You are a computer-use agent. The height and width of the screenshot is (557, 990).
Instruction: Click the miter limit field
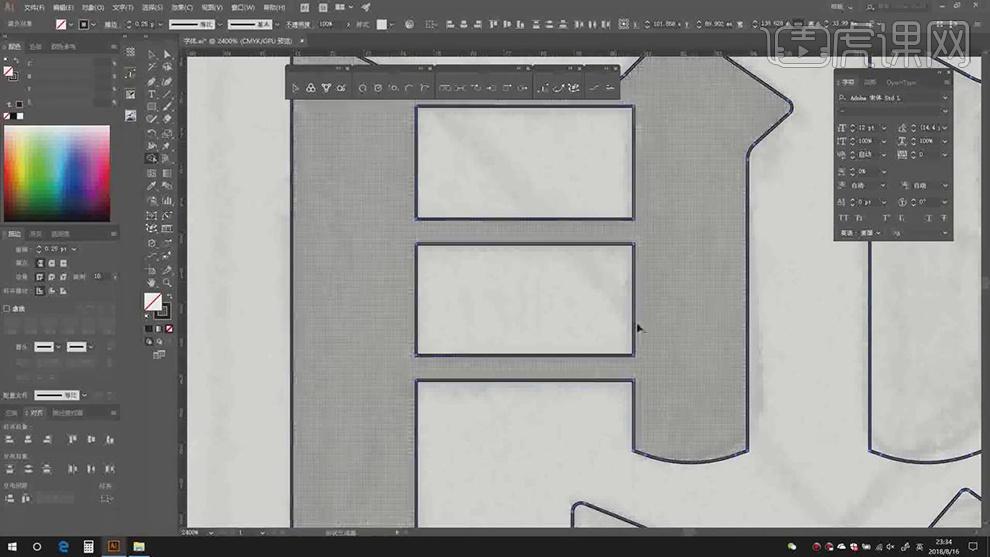[98, 277]
